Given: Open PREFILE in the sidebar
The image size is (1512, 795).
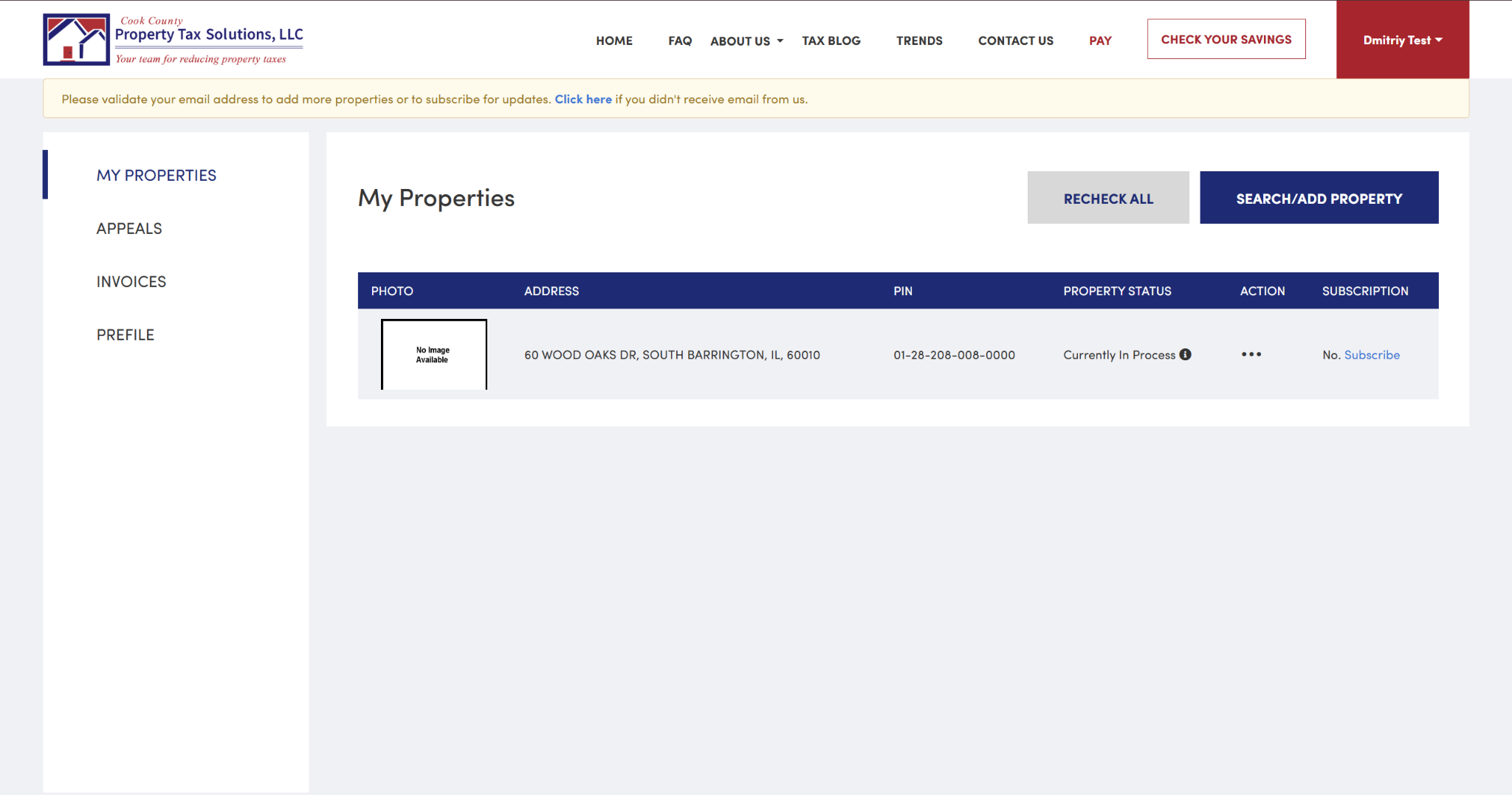Looking at the screenshot, I should (x=126, y=334).
